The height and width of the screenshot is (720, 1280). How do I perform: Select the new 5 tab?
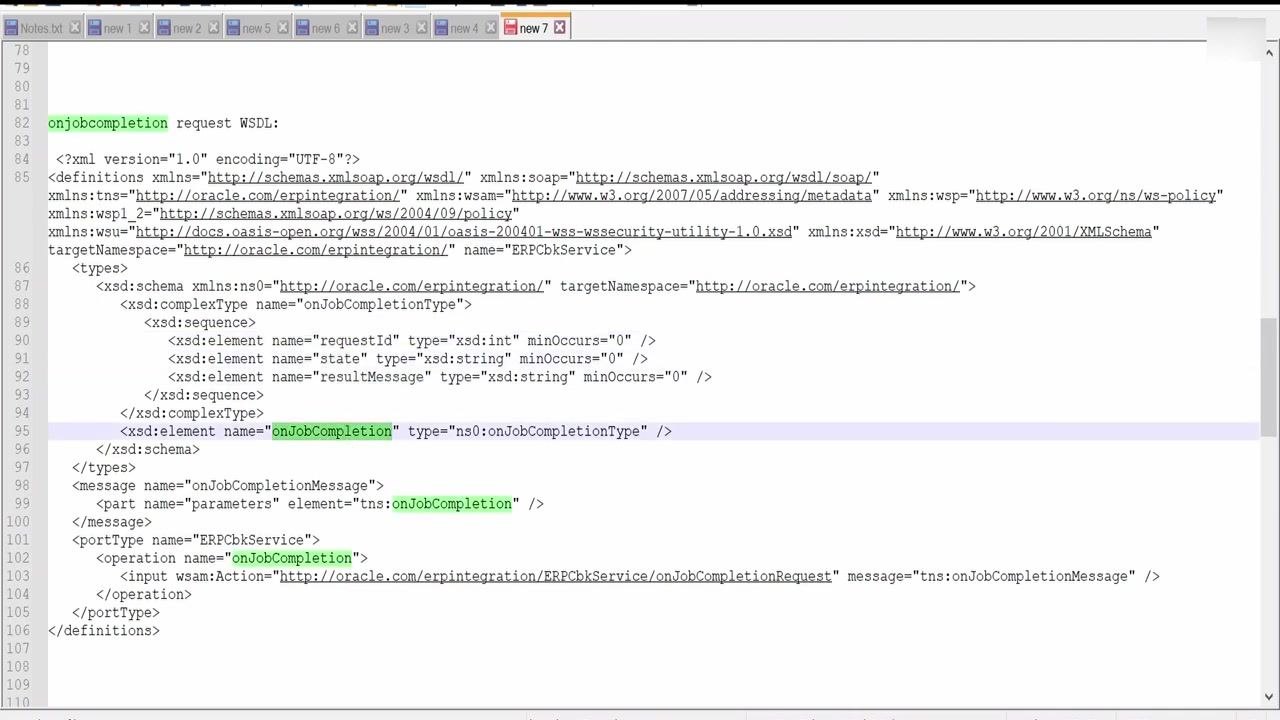256,28
